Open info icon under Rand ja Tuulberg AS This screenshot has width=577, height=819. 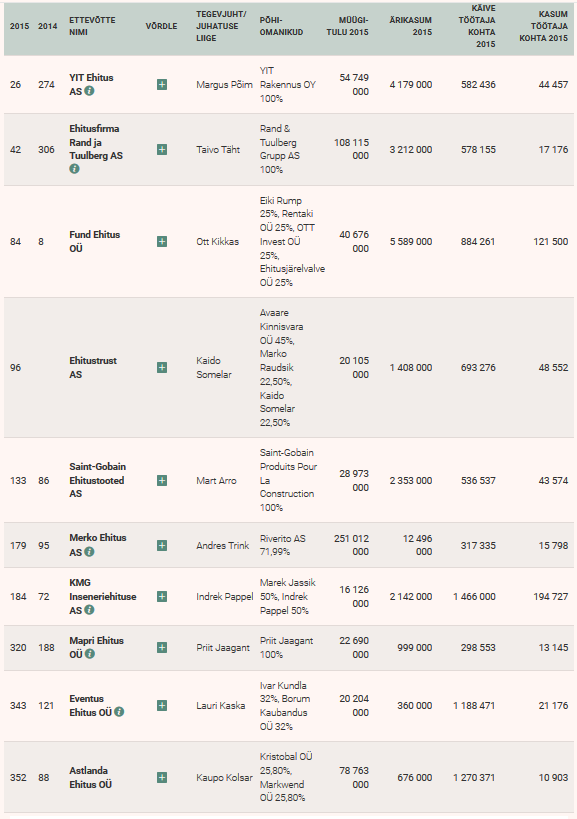coord(74,169)
